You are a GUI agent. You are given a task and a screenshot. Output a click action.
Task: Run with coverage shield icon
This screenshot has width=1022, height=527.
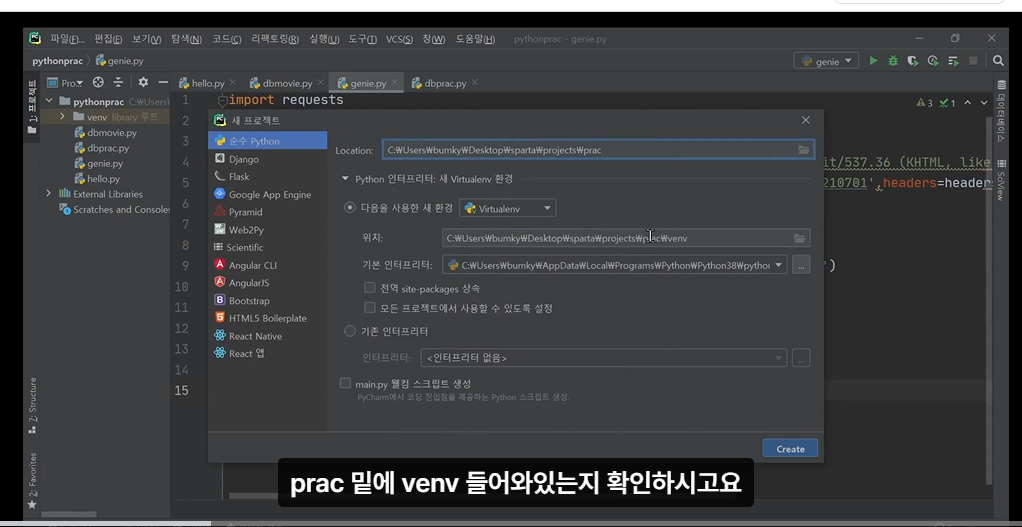point(913,61)
